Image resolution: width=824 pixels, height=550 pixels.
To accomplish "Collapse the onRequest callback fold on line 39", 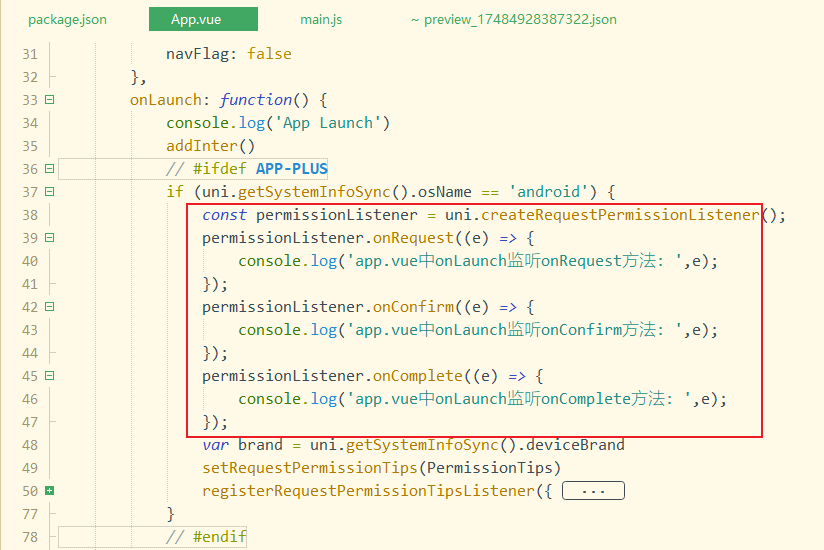I will tap(49, 237).
